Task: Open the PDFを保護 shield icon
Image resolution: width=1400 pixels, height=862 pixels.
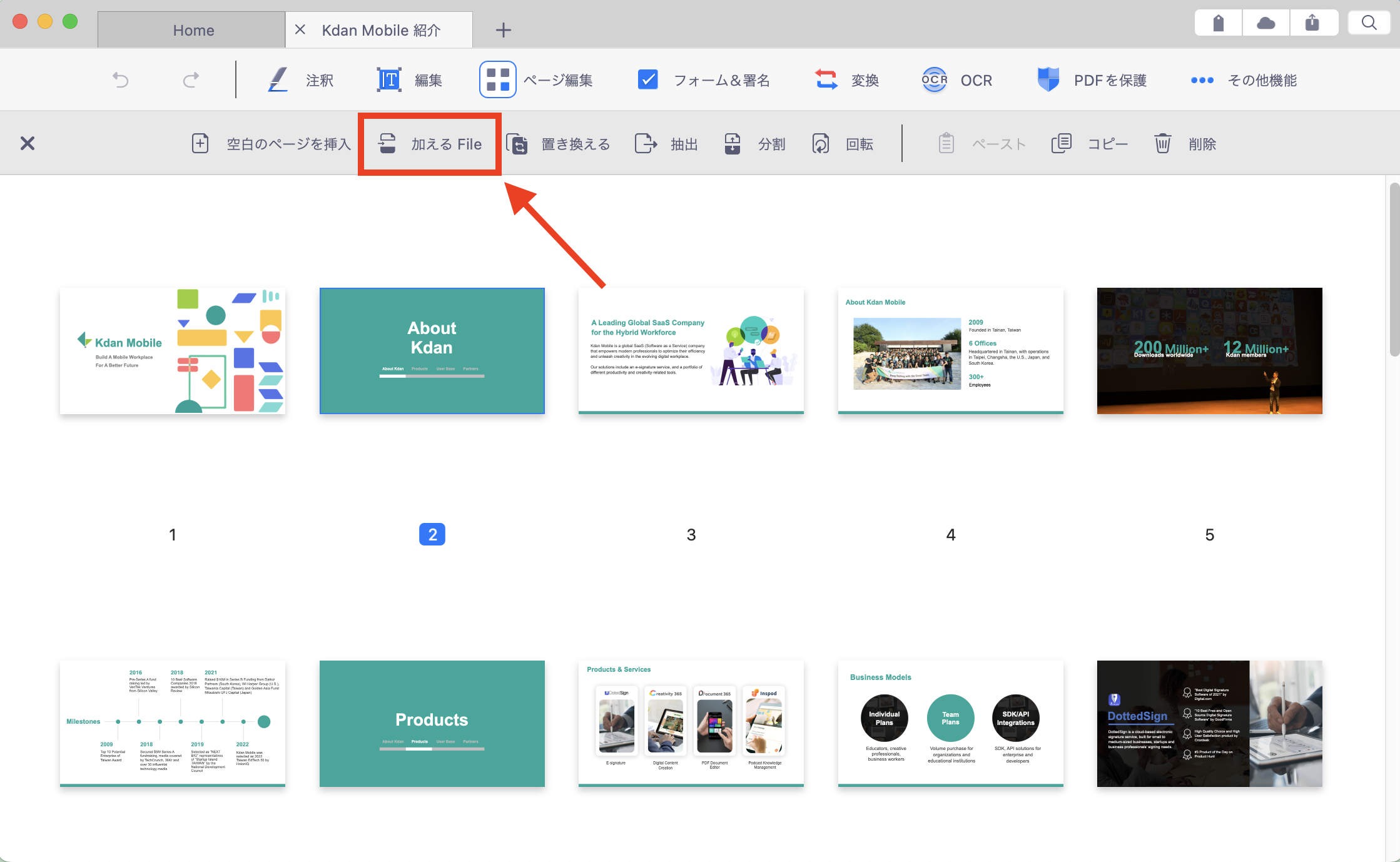Action: click(1048, 80)
